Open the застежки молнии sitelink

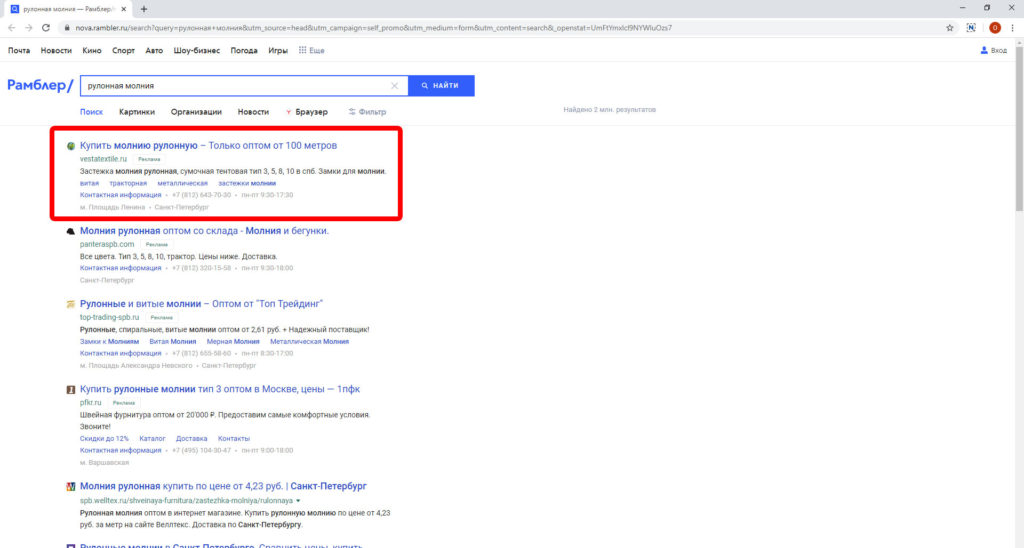(x=247, y=184)
